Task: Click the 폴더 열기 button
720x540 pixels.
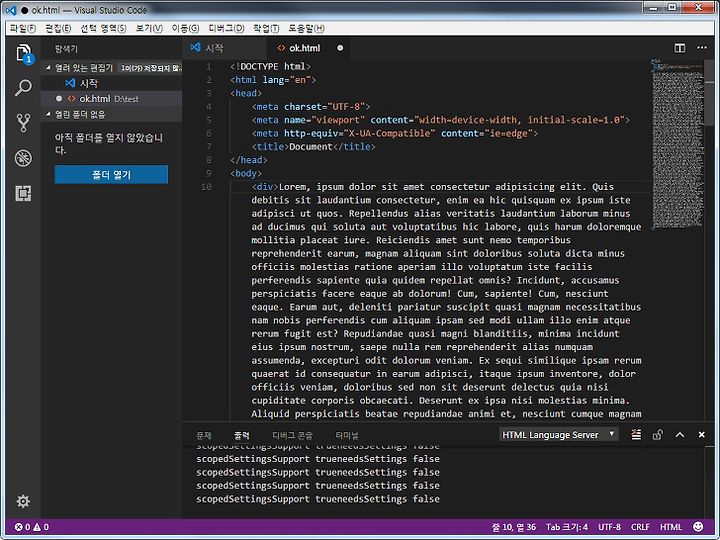Action: (111, 174)
